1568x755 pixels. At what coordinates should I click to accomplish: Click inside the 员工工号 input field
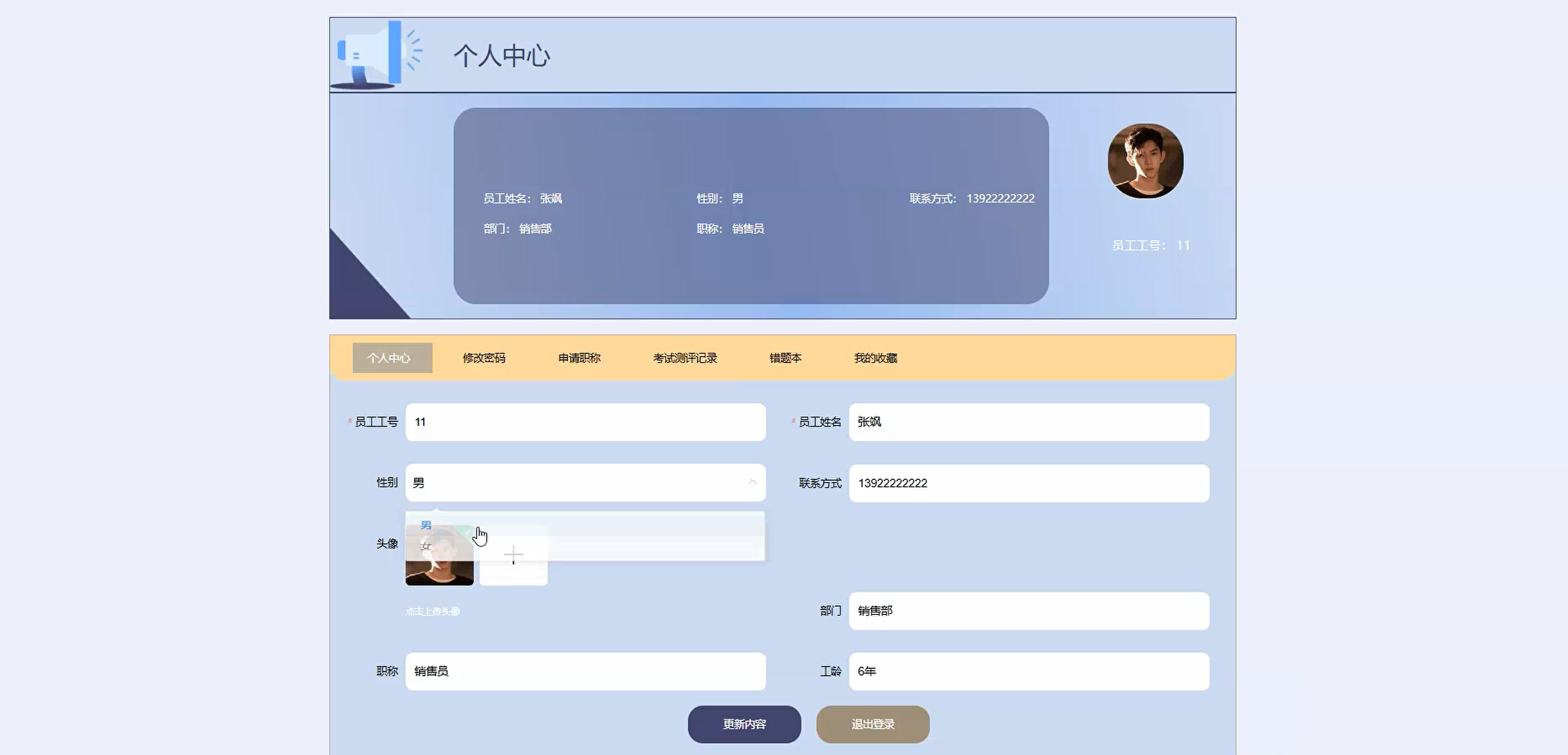[x=585, y=421]
